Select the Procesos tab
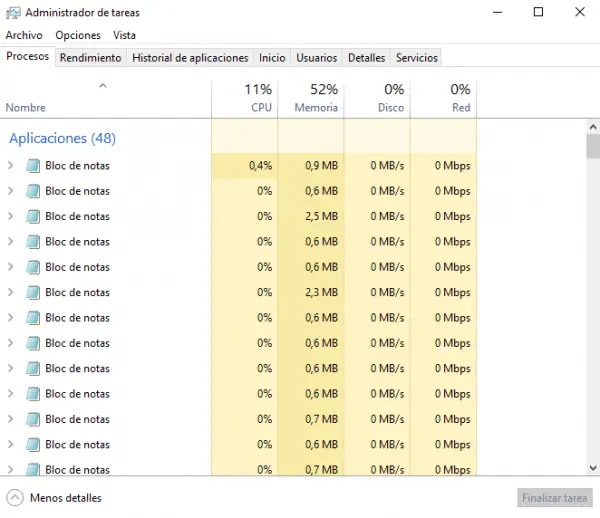 pos(28,56)
